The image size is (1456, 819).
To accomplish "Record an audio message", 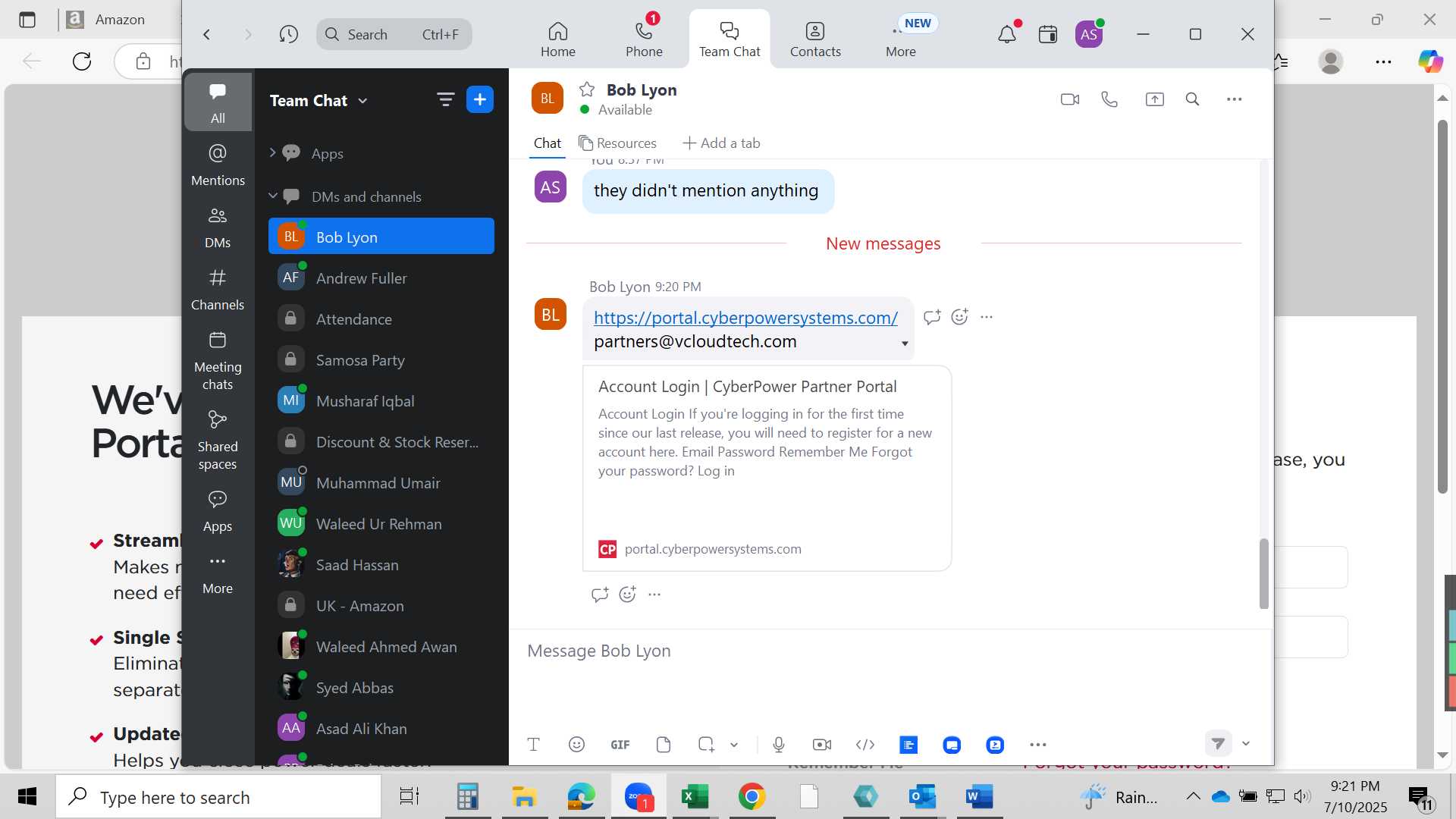I will [779, 745].
